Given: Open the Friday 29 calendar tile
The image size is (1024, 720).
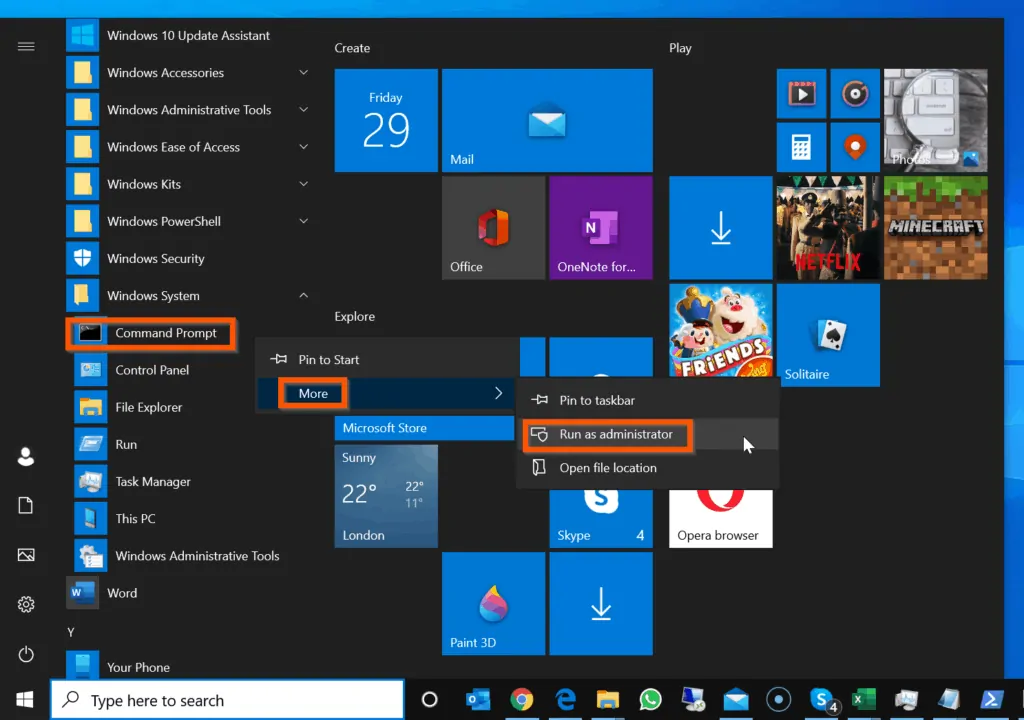Looking at the screenshot, I should point(386,120).
